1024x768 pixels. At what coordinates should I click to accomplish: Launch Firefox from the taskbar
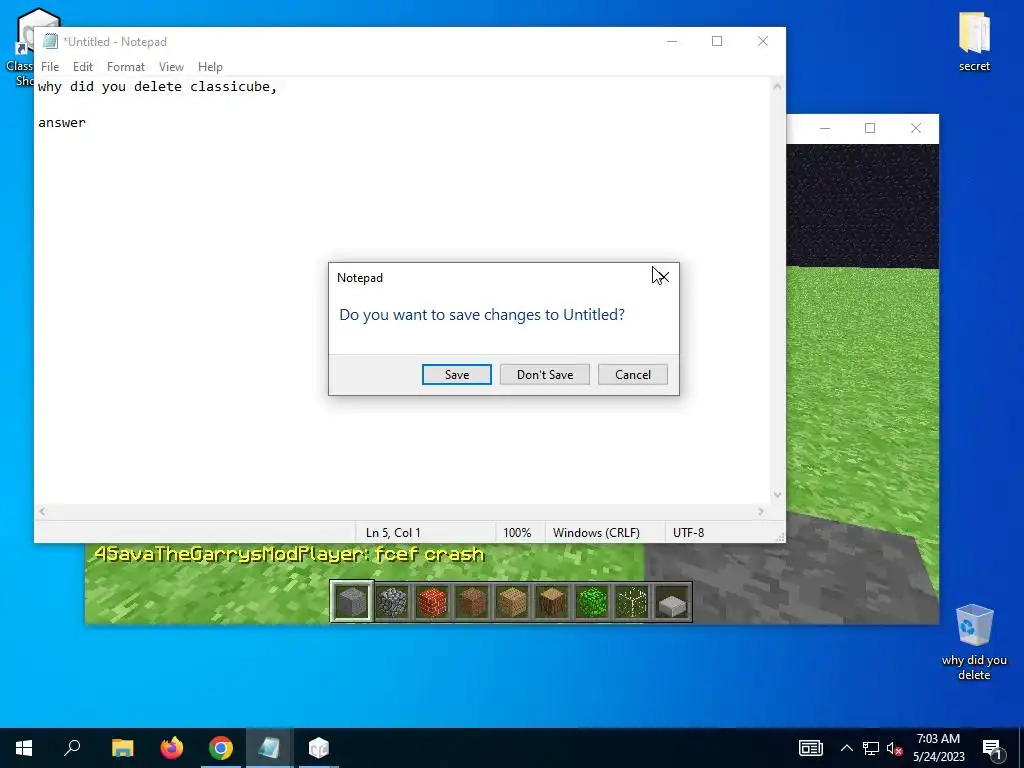[x=172, y=748]
